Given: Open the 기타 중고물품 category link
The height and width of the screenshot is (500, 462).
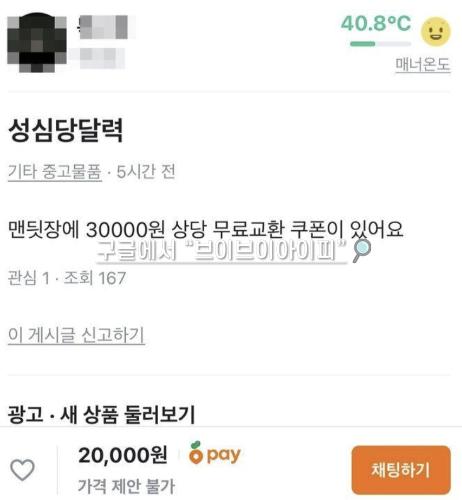Looking at the screenshot, I should tap(55, 172).
